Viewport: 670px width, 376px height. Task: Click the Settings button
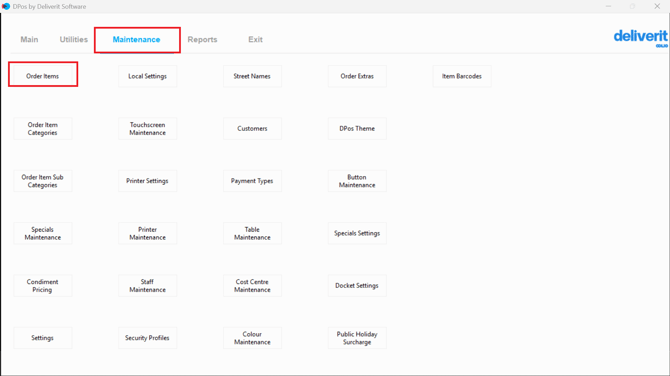point(43,338)
